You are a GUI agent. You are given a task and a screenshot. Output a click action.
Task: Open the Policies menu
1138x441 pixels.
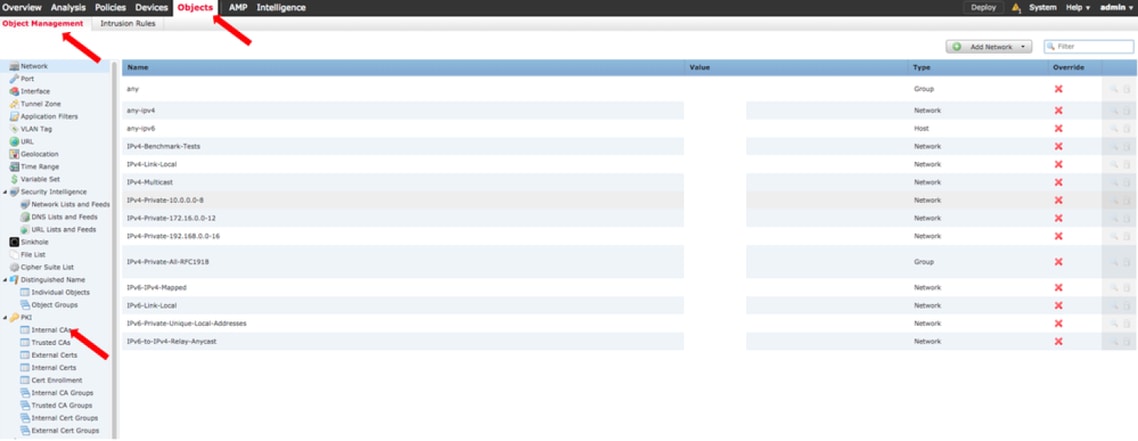[x=110, y=7]
